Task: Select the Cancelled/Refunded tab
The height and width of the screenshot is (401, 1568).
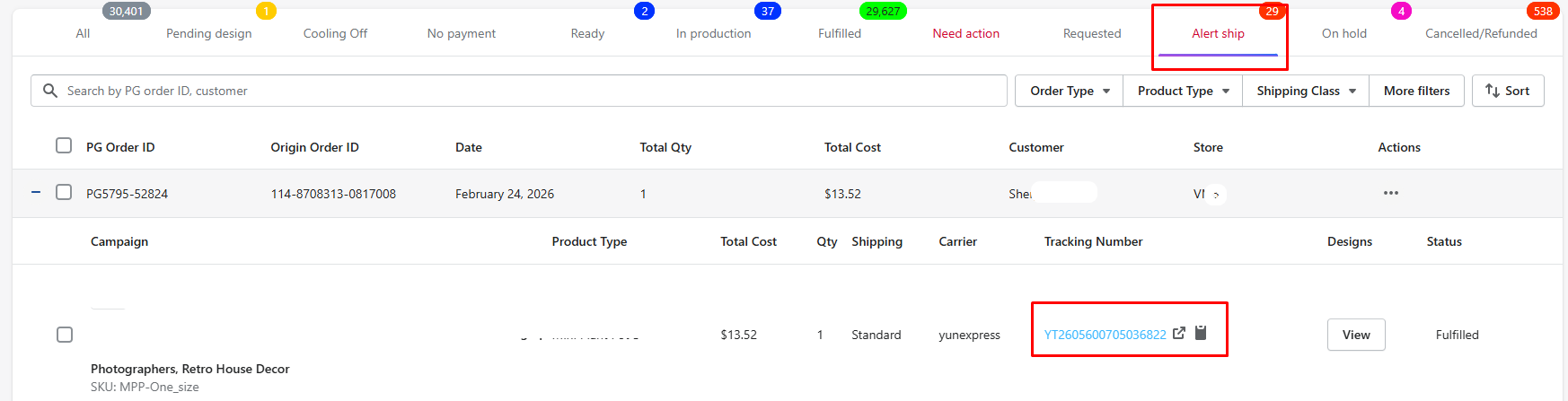Action: point(1480,33)
